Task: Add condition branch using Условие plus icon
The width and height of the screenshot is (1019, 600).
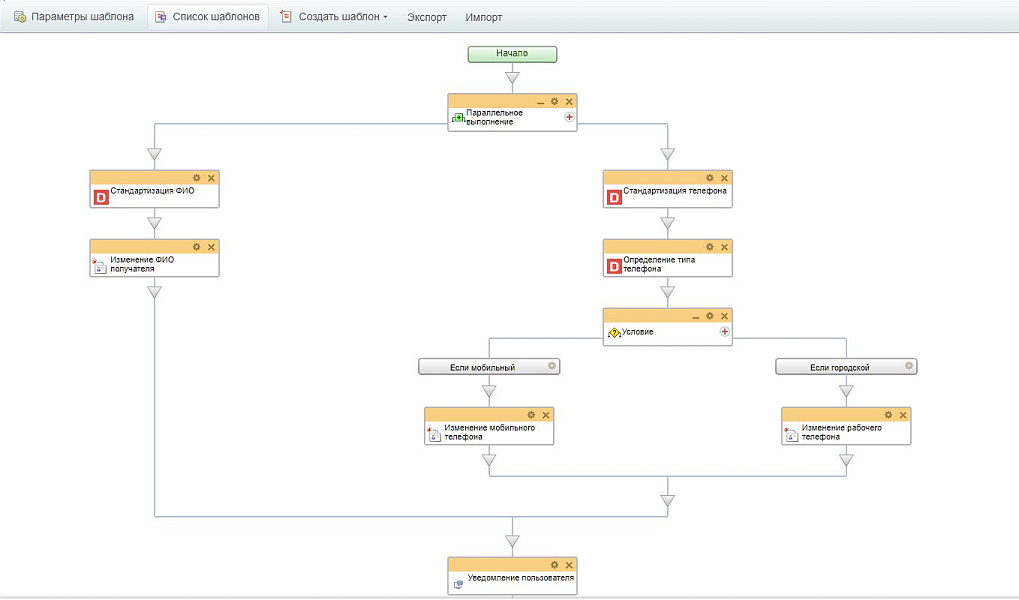Action: coord(724,332)
